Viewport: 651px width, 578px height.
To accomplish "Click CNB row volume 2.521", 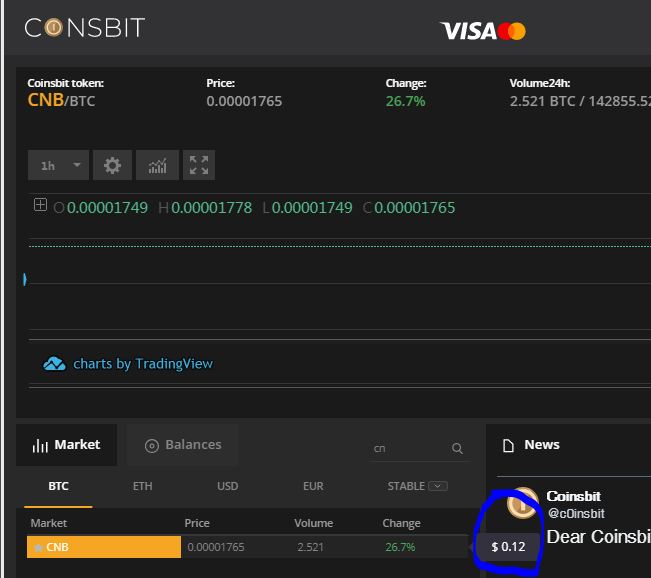I will click(311, 547).
